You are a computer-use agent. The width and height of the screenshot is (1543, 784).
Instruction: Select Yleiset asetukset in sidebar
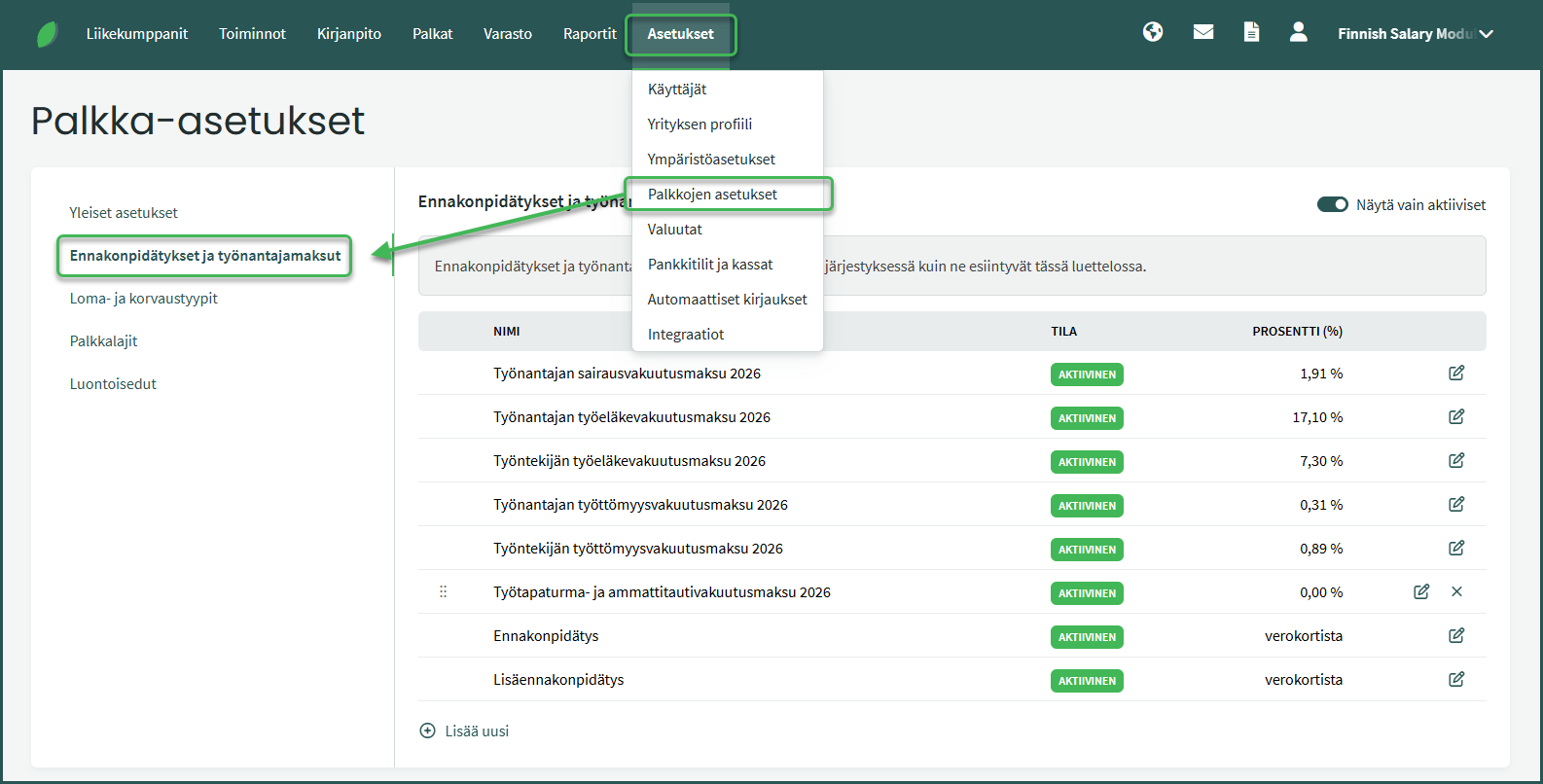coord(124,213)
